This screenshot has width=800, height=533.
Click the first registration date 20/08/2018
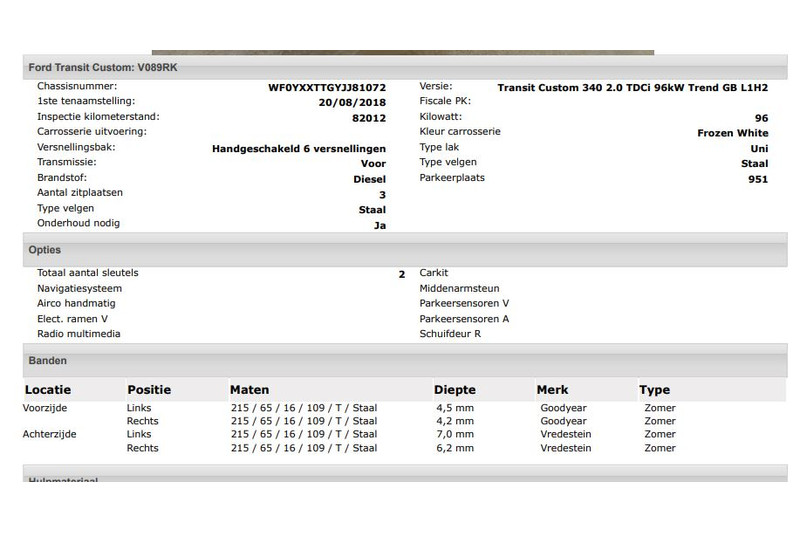(x=355, y=102)
